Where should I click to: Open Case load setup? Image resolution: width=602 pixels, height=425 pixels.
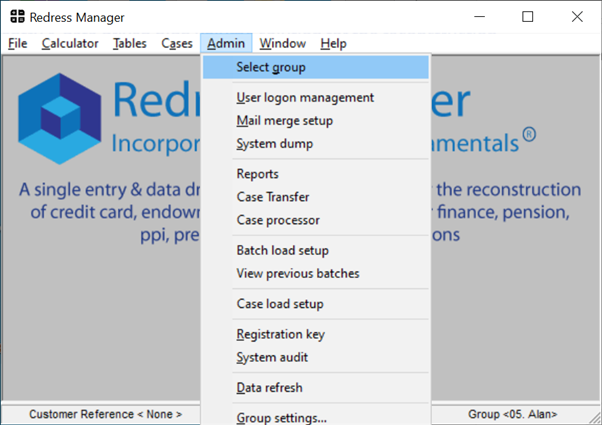pyautogui.click(x=316, y=304)
